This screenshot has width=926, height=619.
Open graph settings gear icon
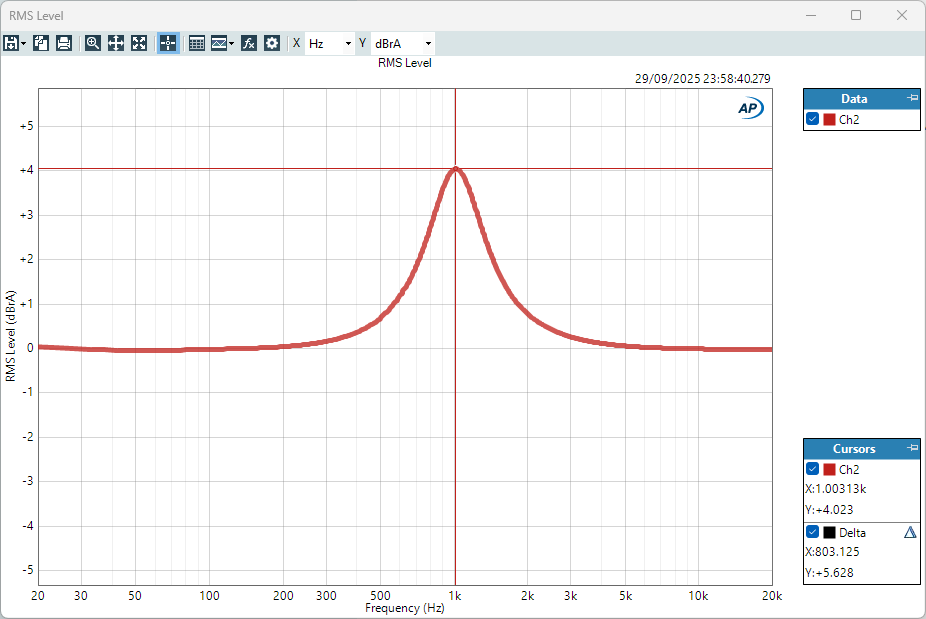click(272, 43)
